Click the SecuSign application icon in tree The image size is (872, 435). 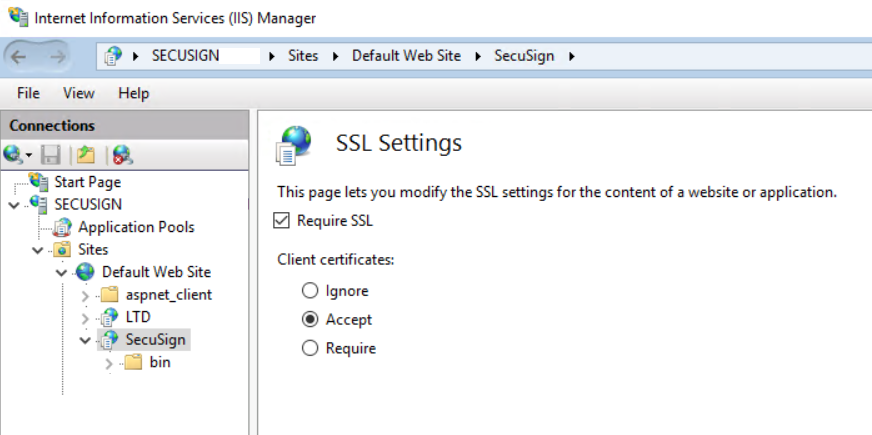click(x=110, y=339)
